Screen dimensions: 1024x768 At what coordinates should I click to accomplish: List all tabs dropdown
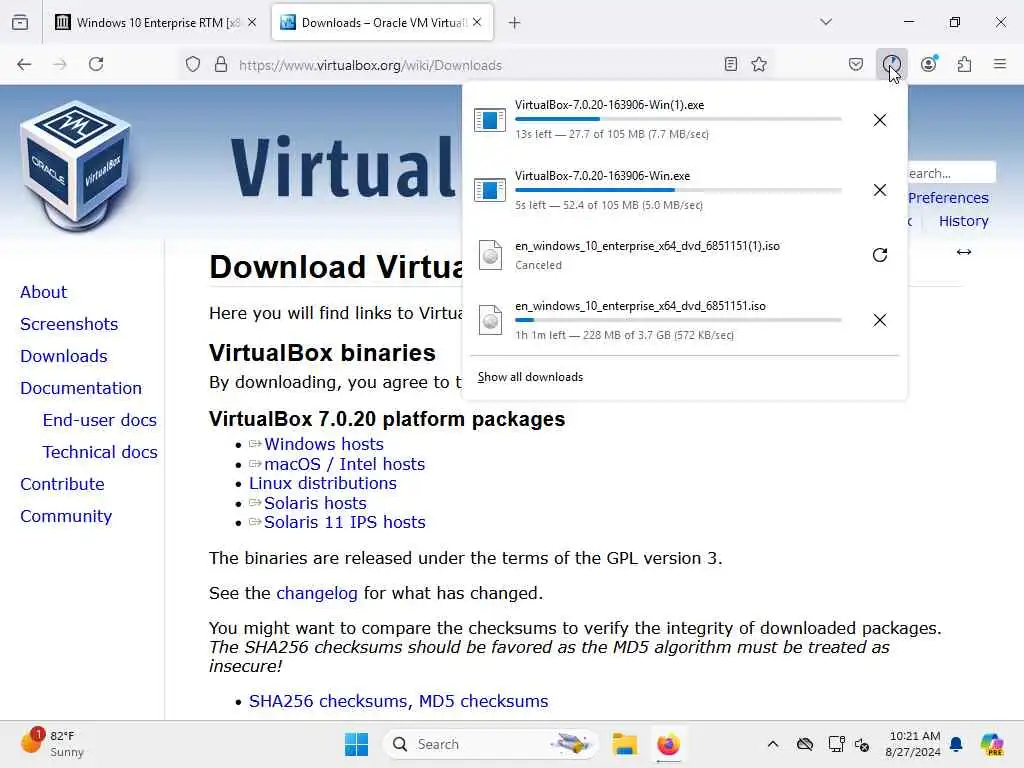point(826,22)
